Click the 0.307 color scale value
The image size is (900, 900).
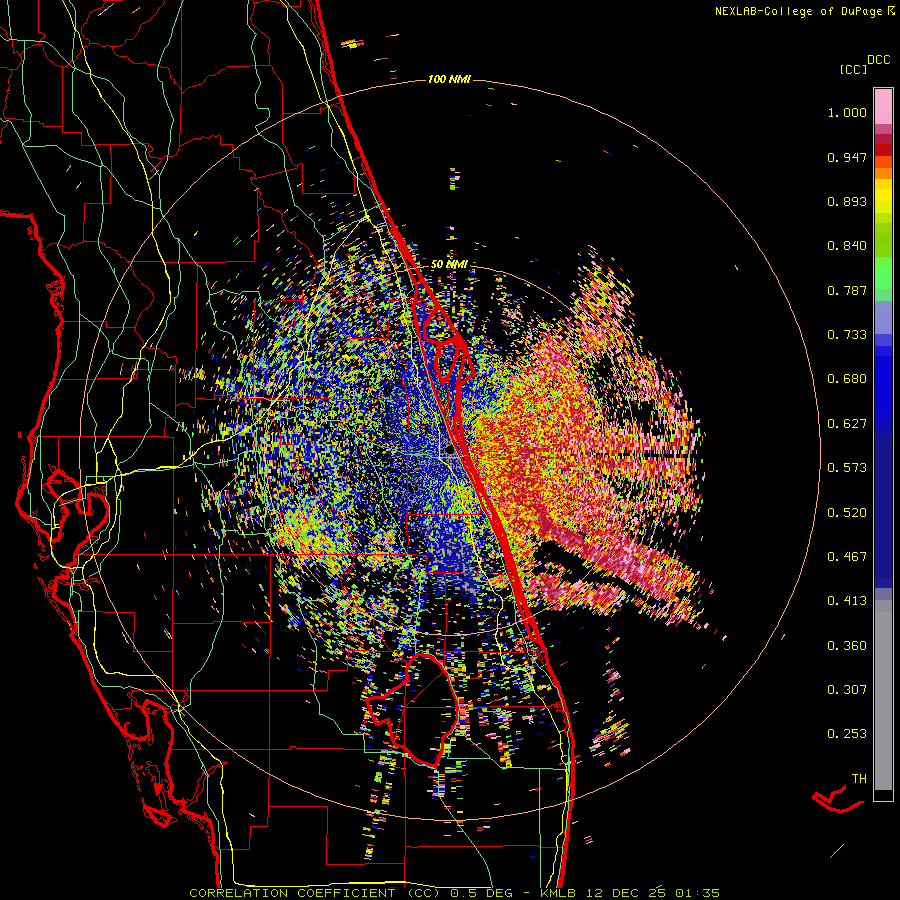coord(847,690)
